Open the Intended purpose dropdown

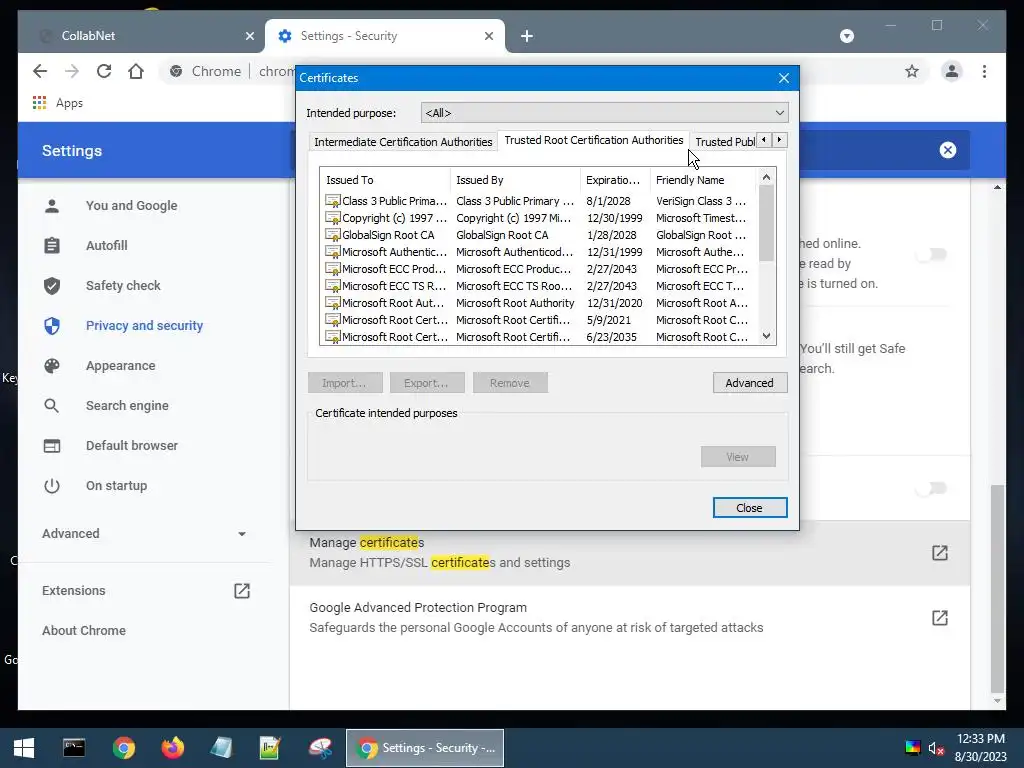point(605,113)
